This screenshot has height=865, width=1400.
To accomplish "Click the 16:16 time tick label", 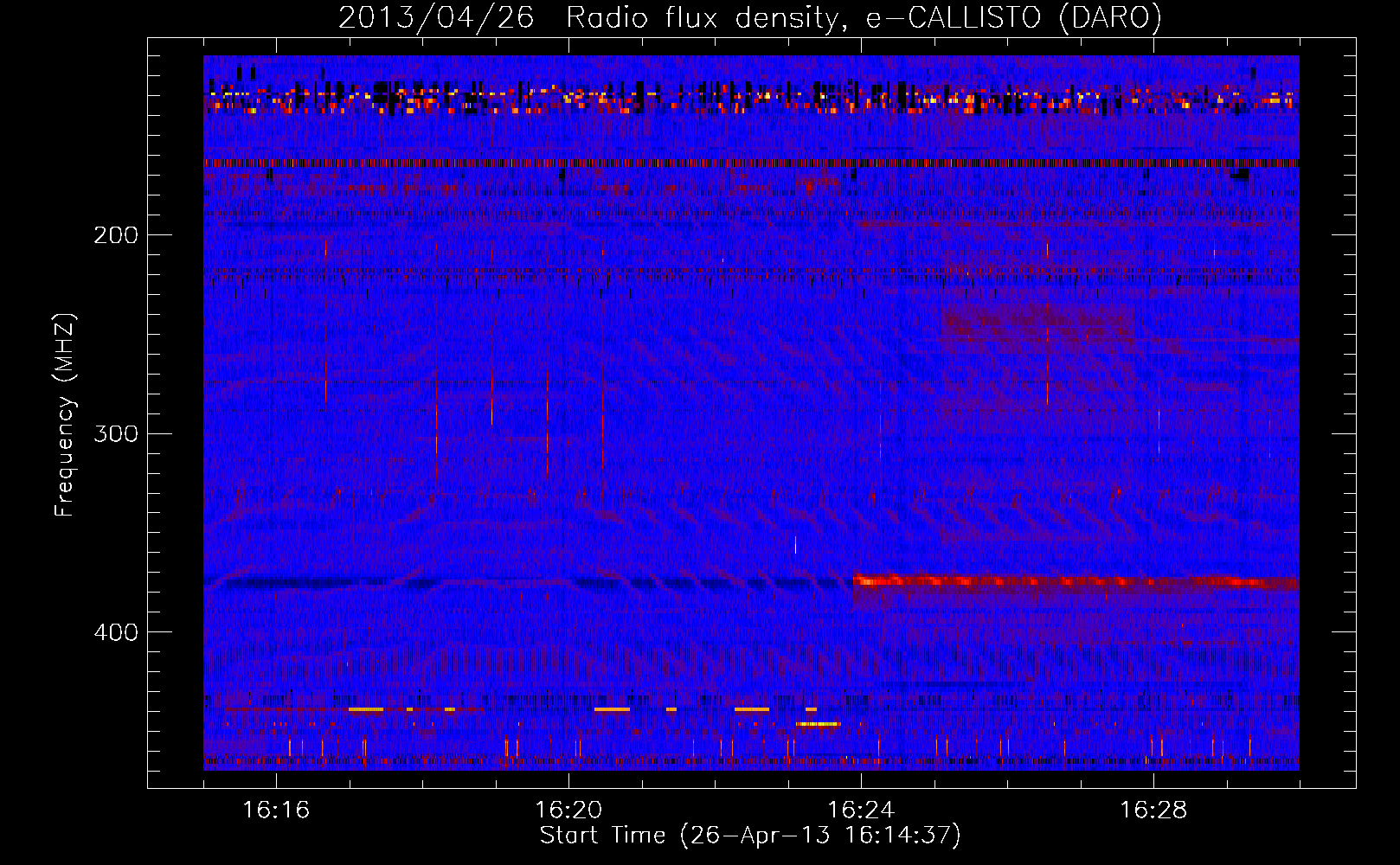I will click(276, 811).
